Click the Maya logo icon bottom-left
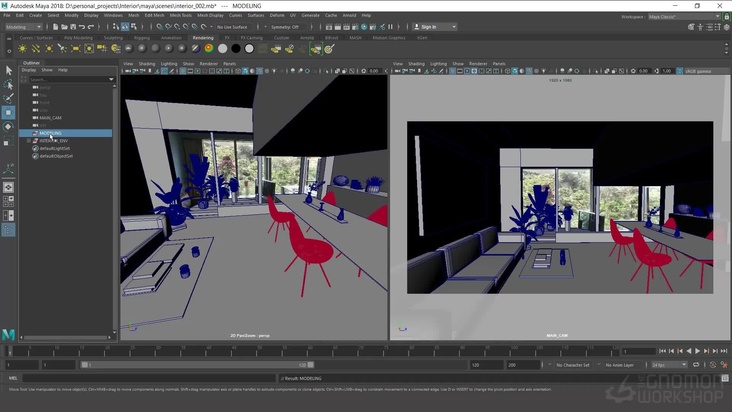The width and height of the screenshot is (732, 412). click(x=9, y=334)
